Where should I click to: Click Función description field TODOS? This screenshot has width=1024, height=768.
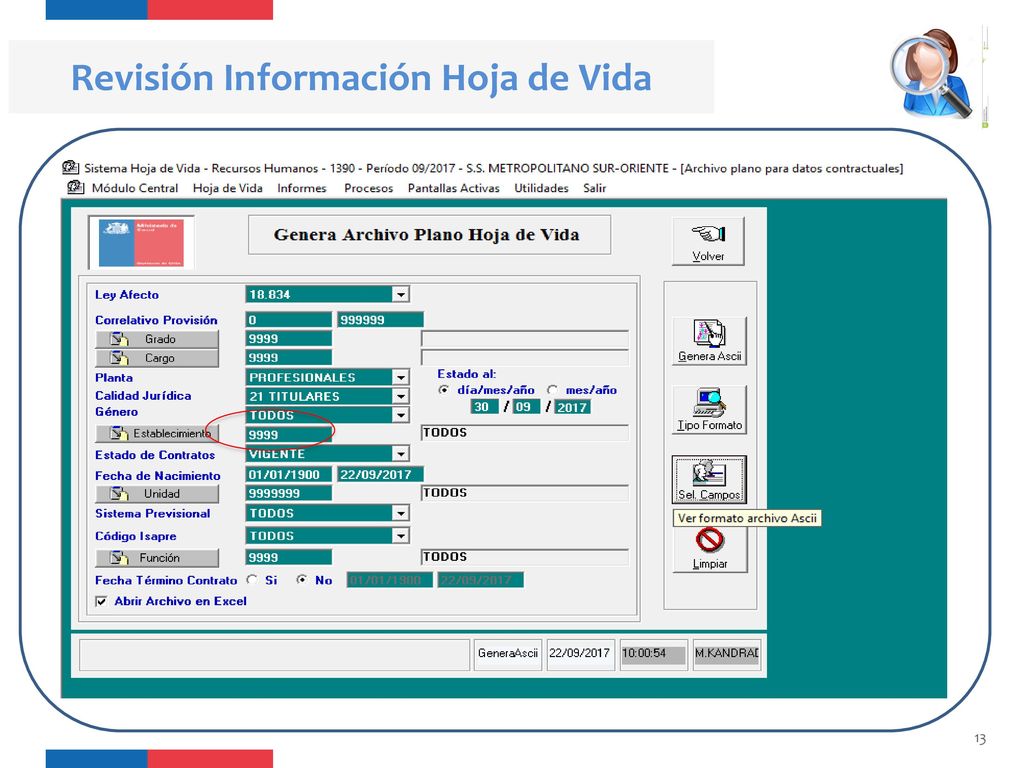(525, 557)
